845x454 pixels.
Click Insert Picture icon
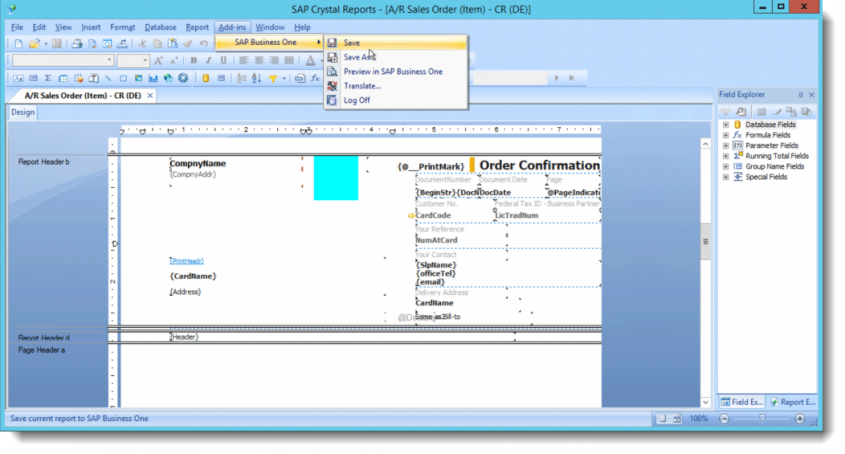point(138,78)
